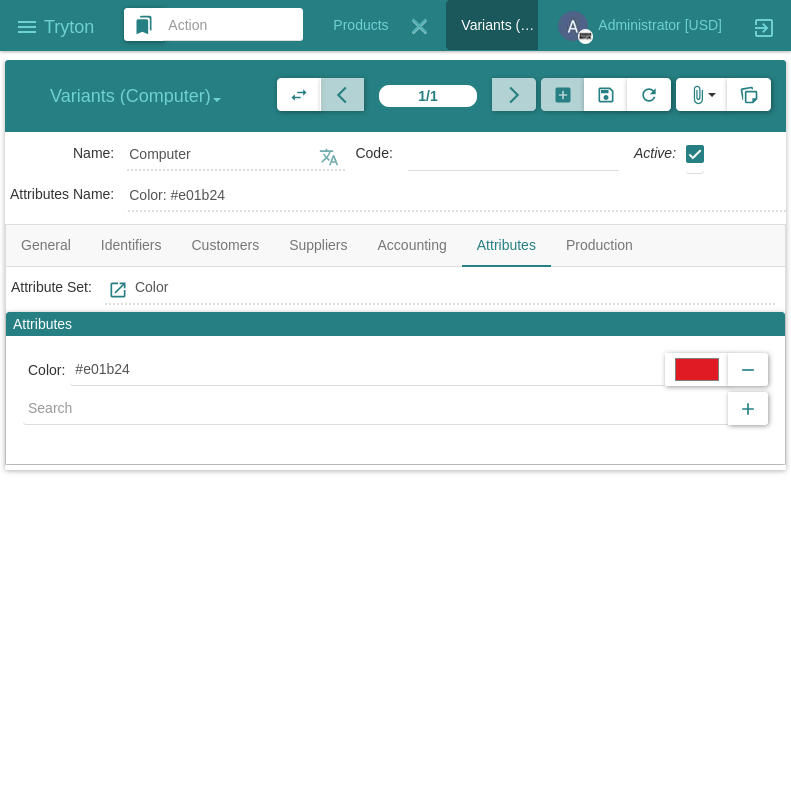Click the bookmark icon beside Action field
The height and width of the screenshot is (812, 791).
[143, 25]
